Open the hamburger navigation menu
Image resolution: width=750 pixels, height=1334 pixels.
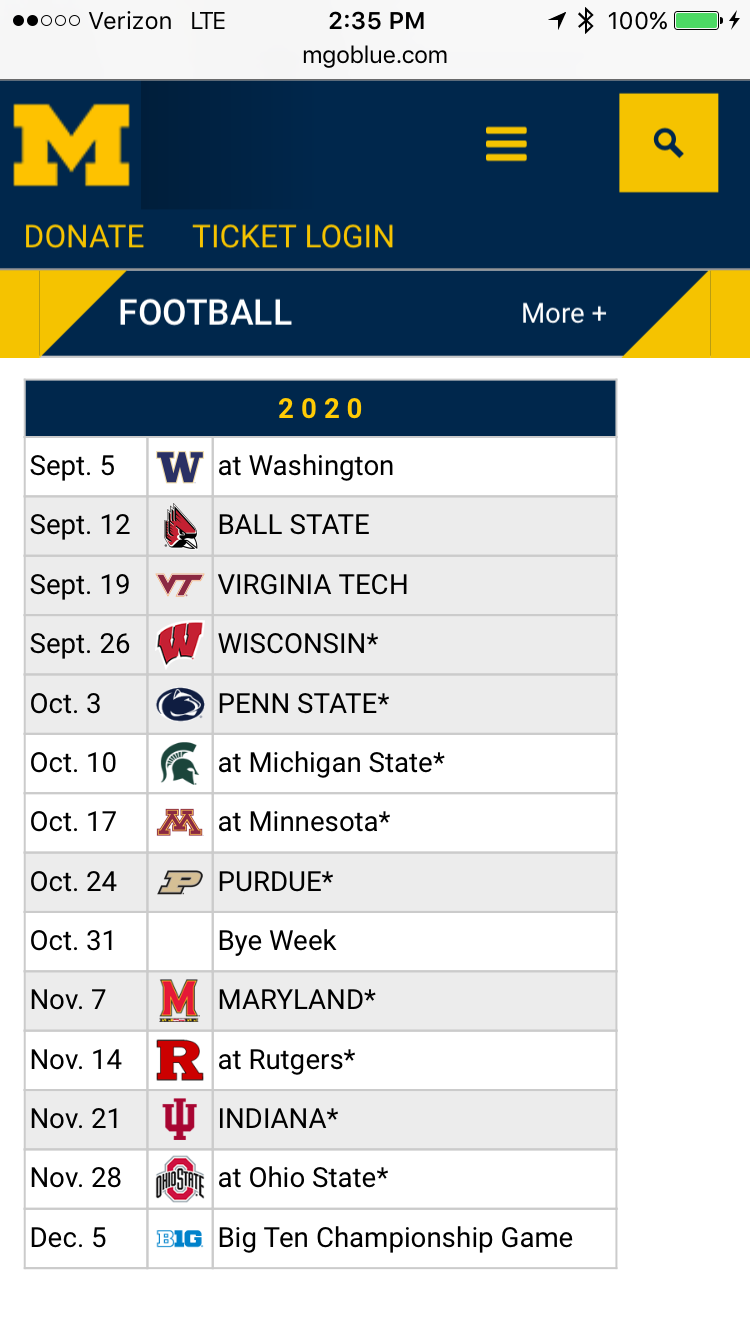[506, 143]
